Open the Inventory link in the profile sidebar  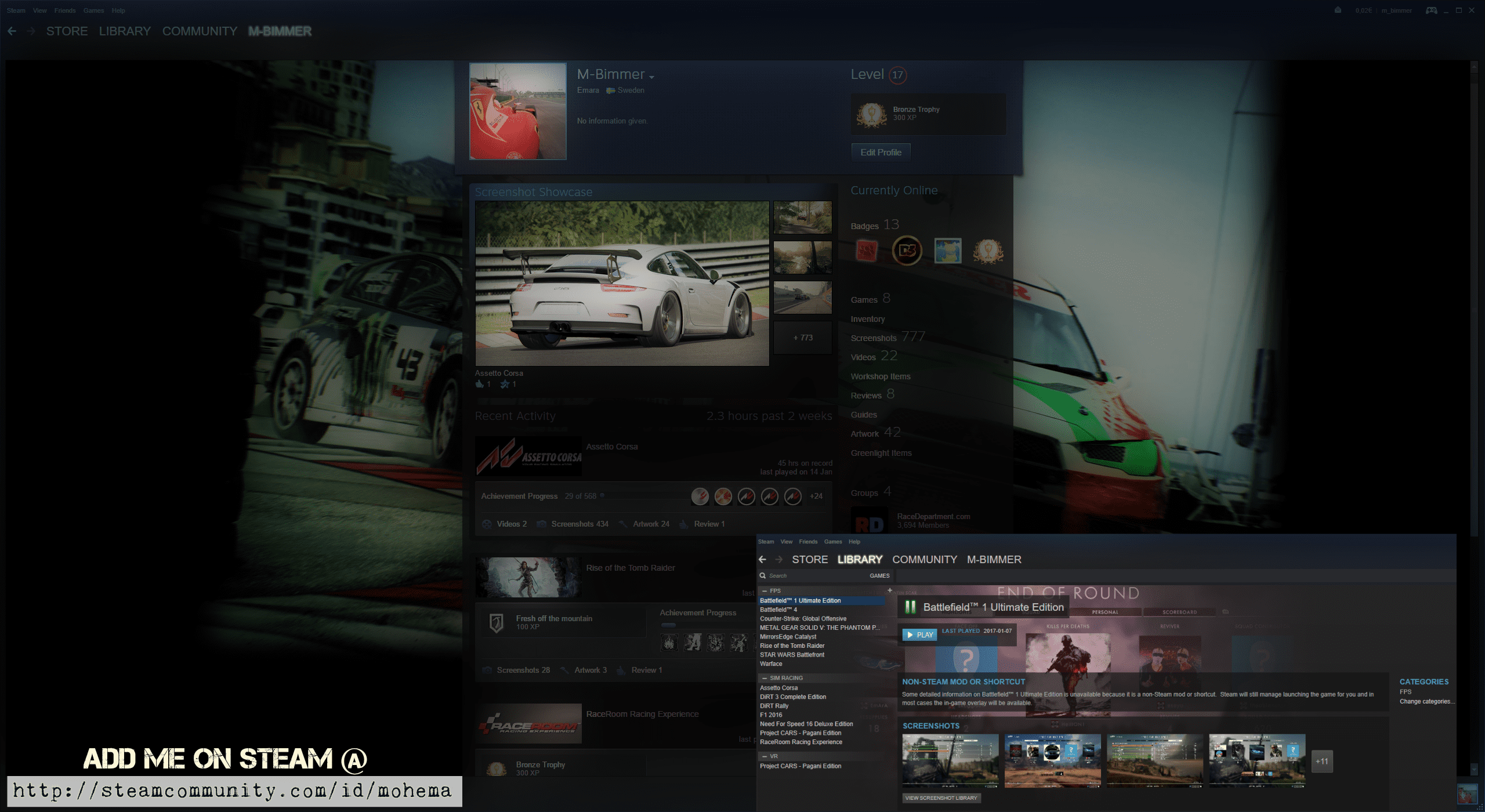point(868,320)
